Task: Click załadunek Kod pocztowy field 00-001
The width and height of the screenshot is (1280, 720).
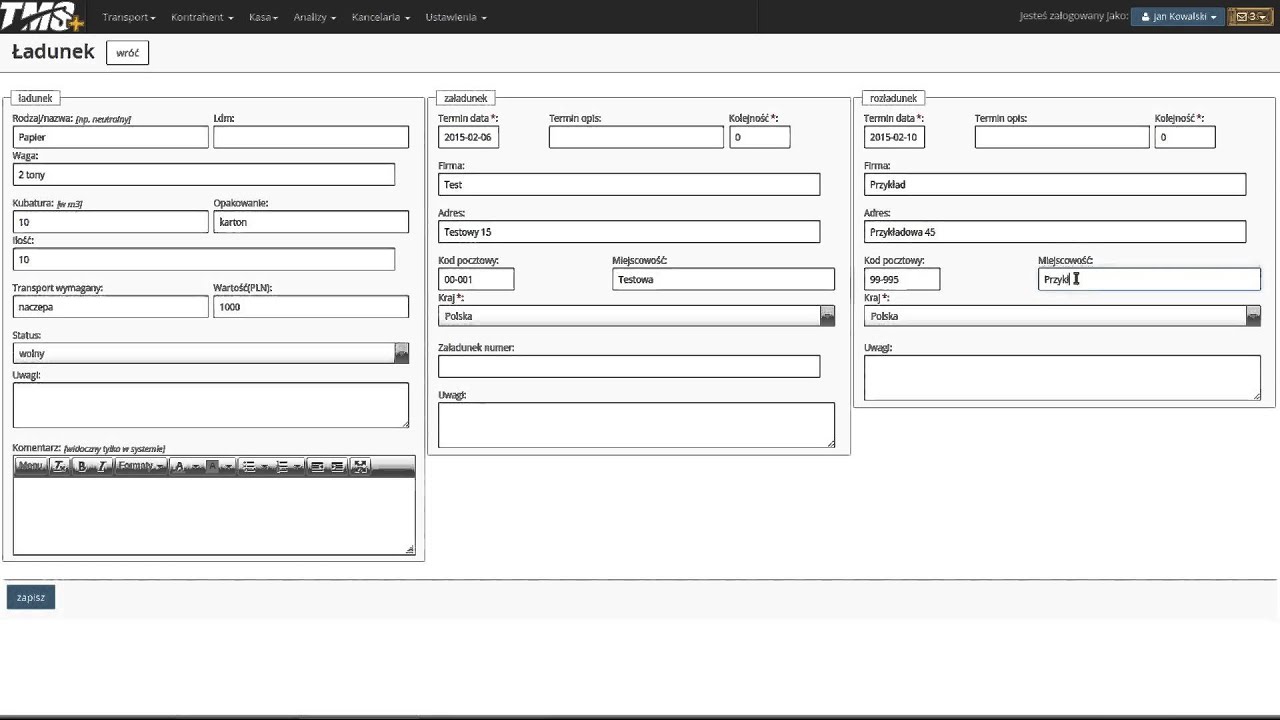Action: point(476,279)
